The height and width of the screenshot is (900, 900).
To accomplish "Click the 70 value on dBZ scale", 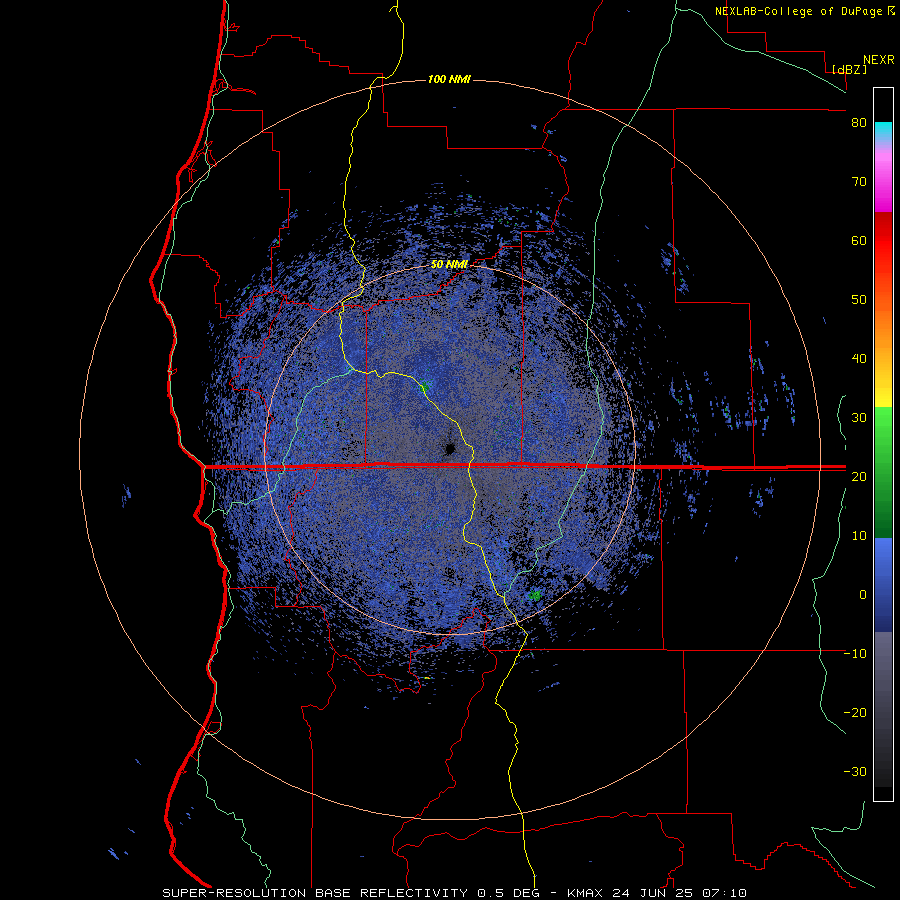I will [x=859, y=182].
